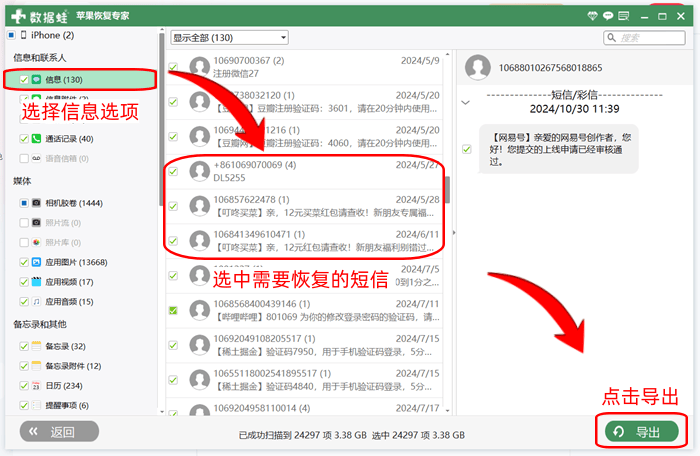The image size is (700, 456).
Task: Toggle the 备忘录 checkbox
Action: [x=23, y=346]
